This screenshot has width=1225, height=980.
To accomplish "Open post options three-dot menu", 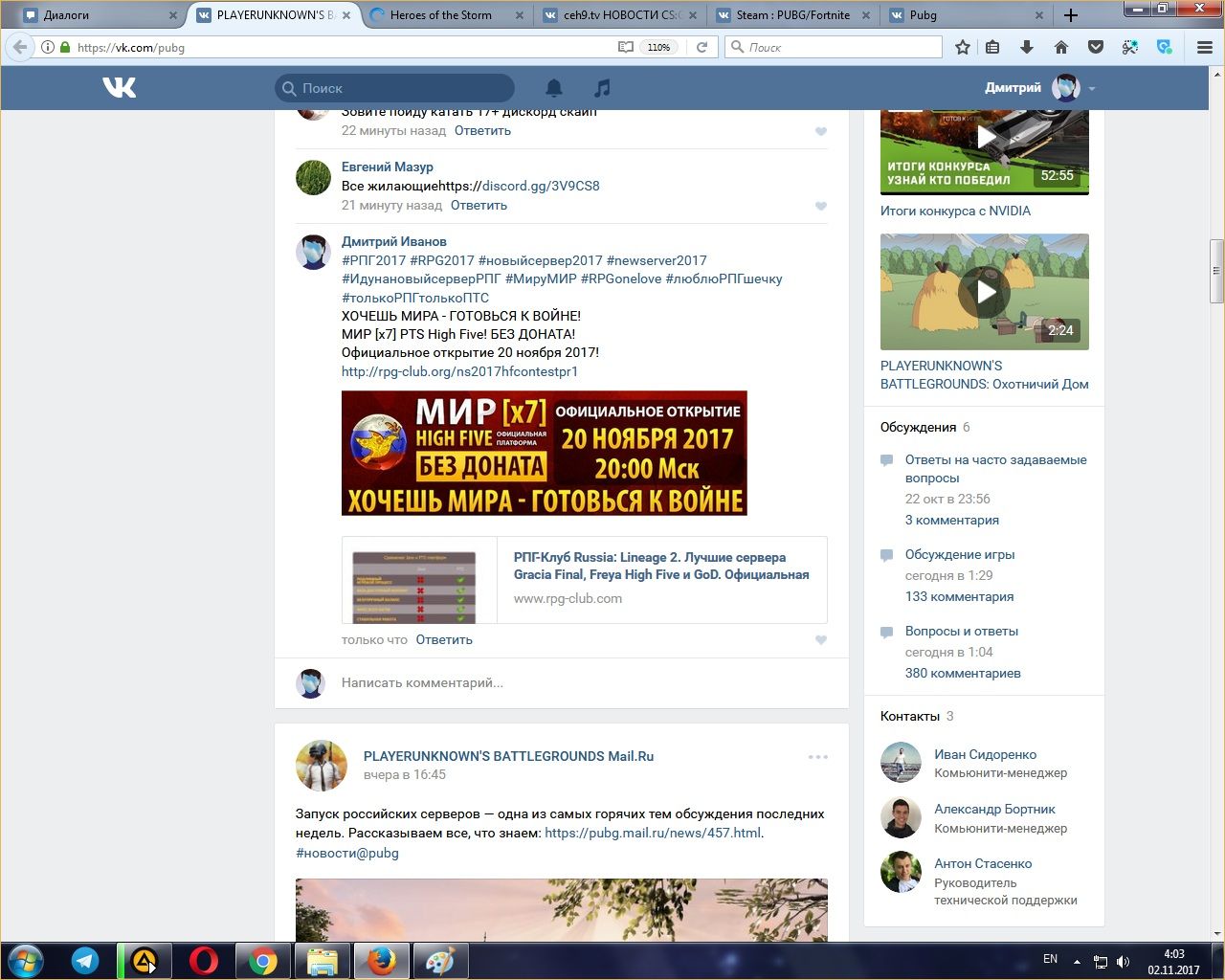I will point(817,757).
